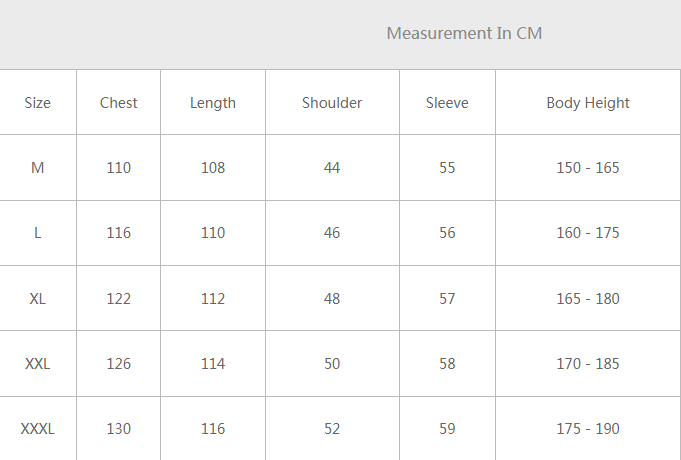Screen dimensions: 681x460
Task: Select the Shoulder column header
Action: click(x=332, y=103)
